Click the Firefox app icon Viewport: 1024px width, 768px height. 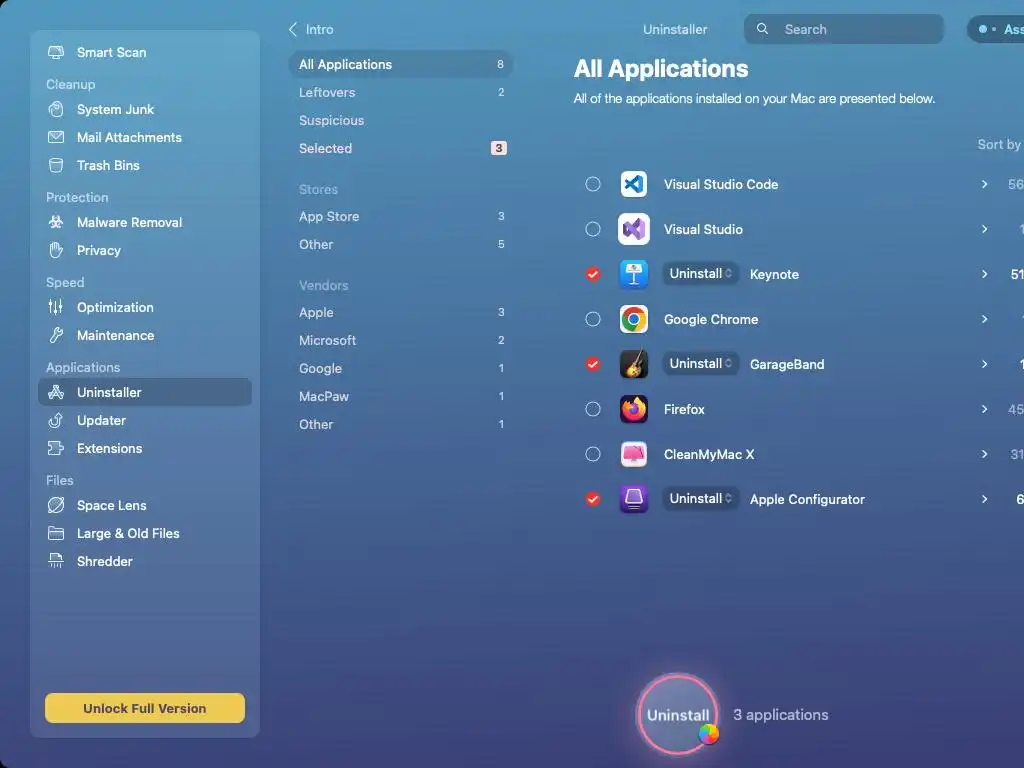click(633, 409)
